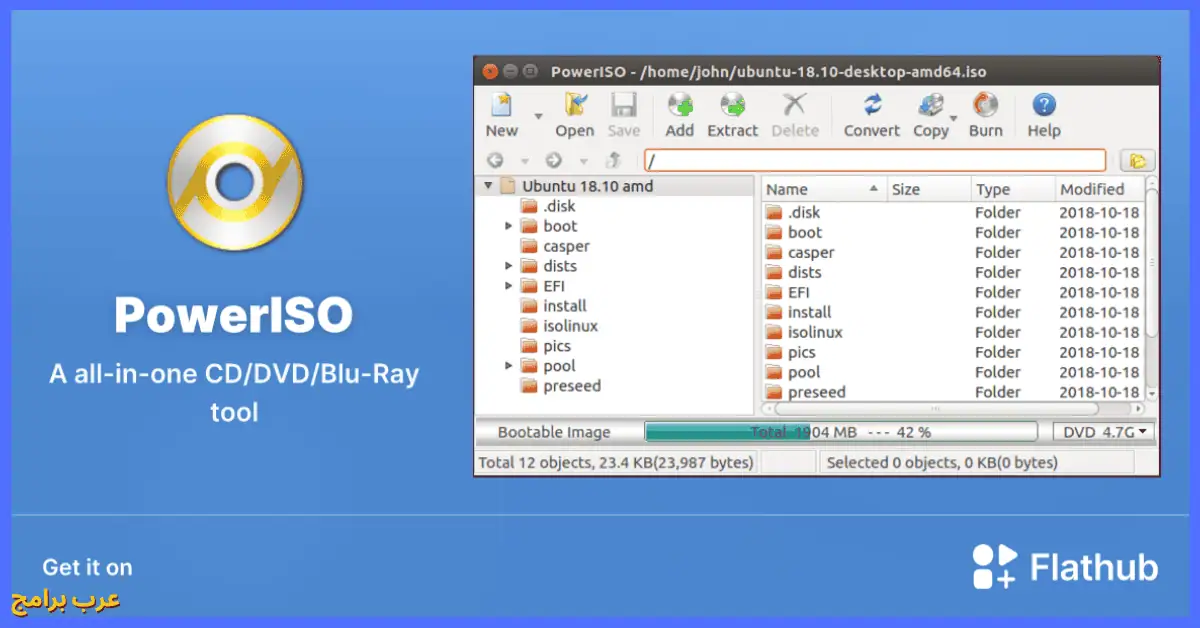Click the Back navigation arrow
Screen dimensions: 1200x628
click(495, 160)
